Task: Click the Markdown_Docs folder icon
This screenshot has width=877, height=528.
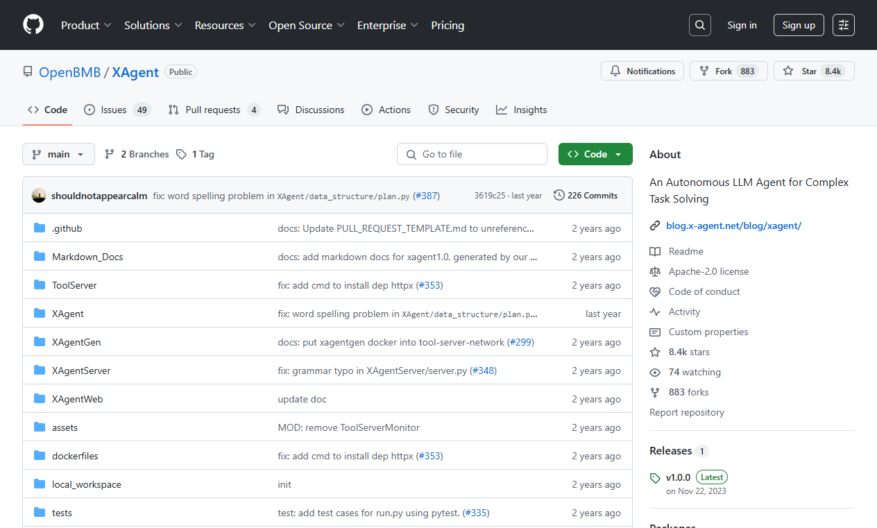Action: 39,256
